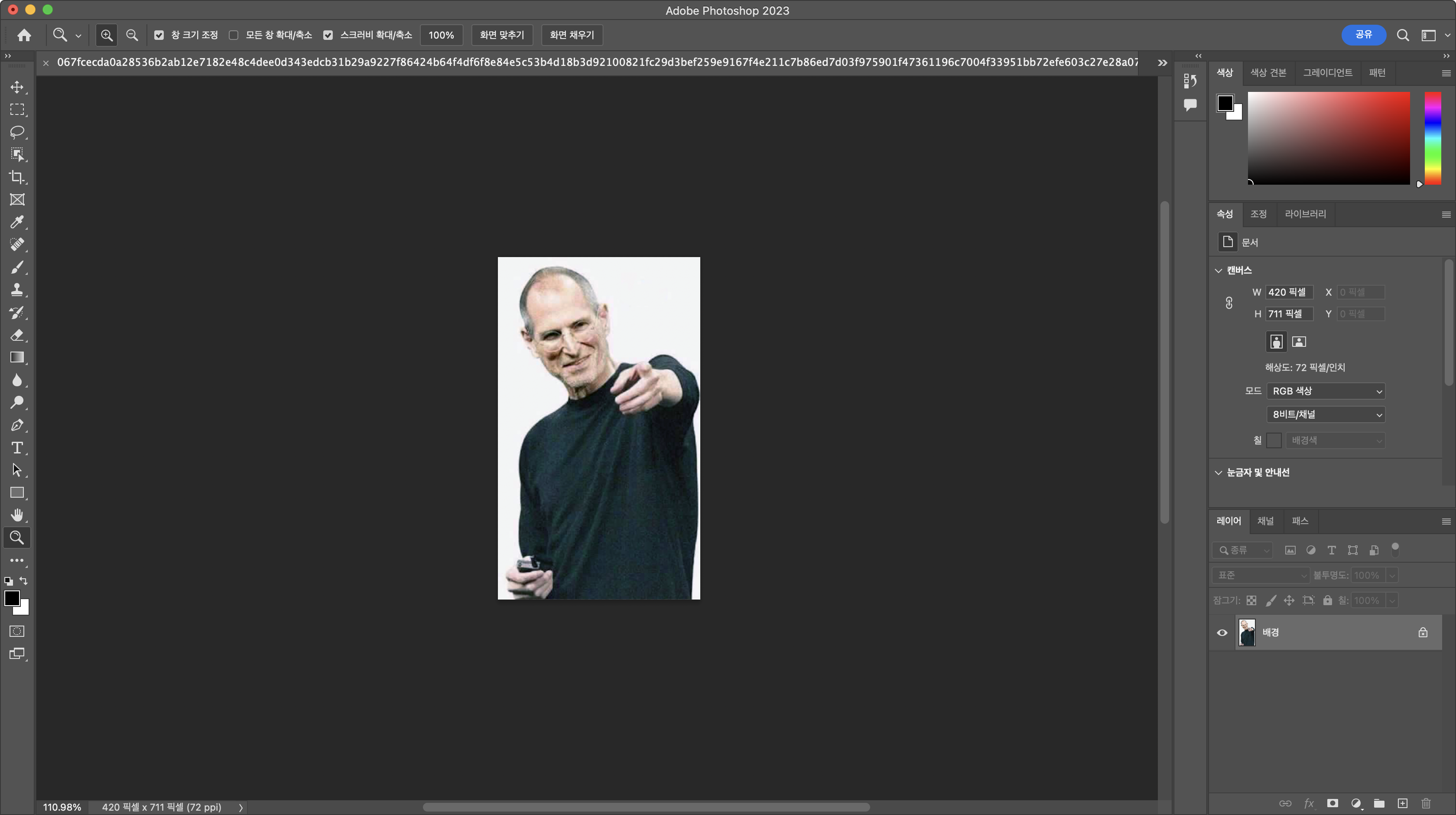Enable the 모든 창 확대/축소 checkbox
This screenshot has width=1456, height=815.
(x=234, y=35)
